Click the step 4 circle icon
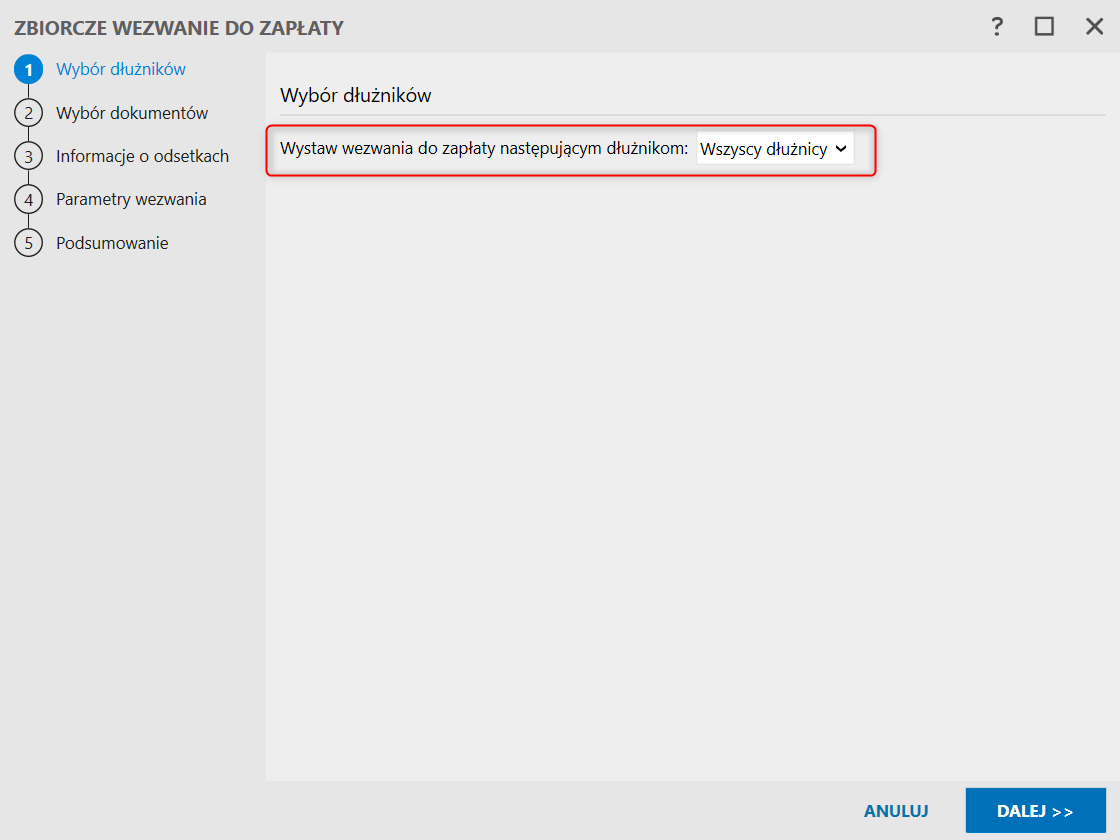 (29, 199)
